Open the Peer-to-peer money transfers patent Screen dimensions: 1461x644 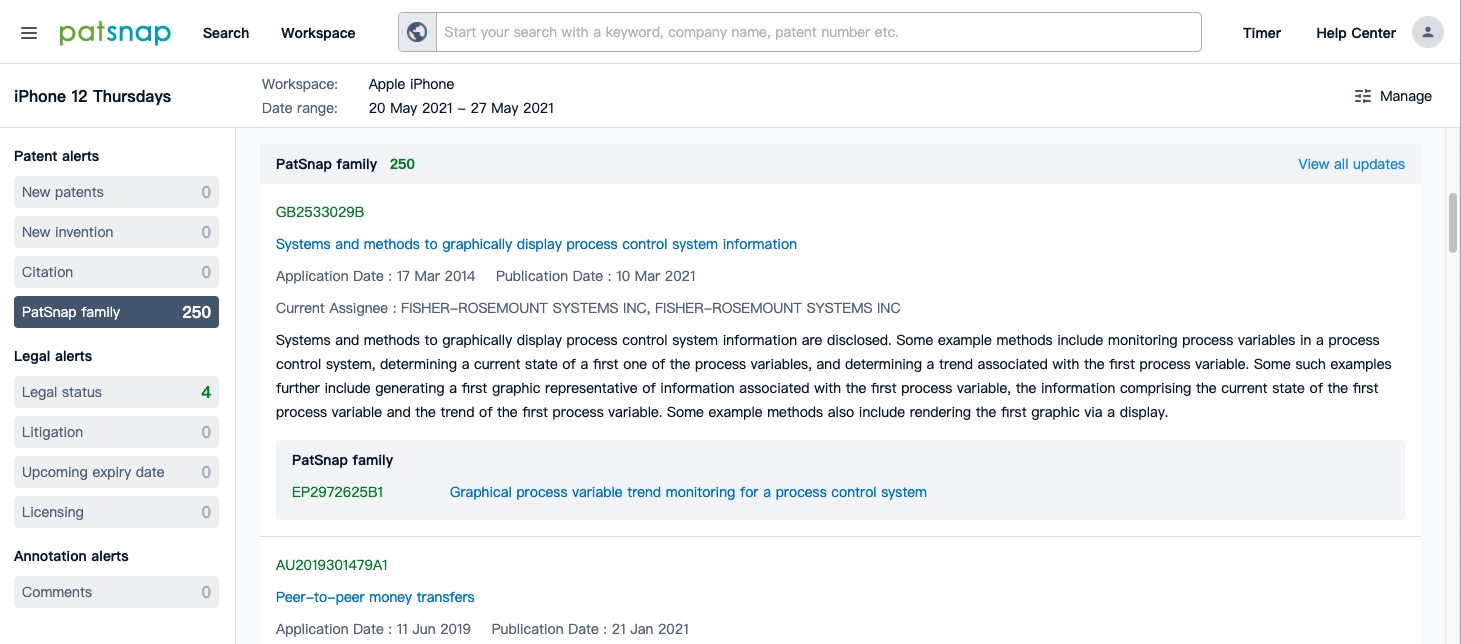coord(375,597)
